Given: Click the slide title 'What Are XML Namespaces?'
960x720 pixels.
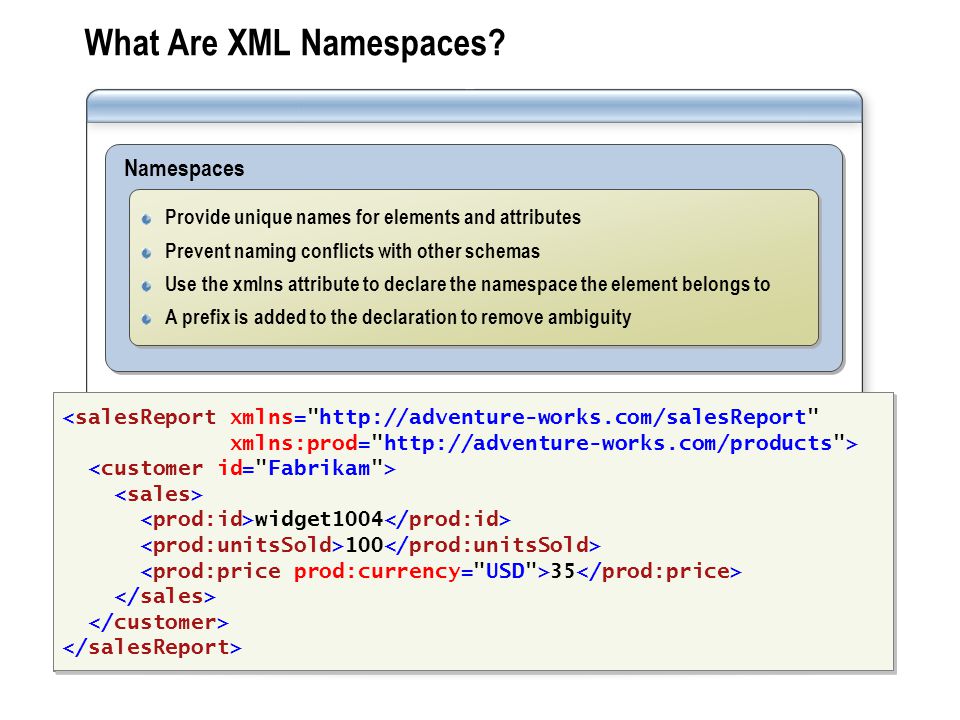Looking at the screenshot, I should (x=294, y=43).
